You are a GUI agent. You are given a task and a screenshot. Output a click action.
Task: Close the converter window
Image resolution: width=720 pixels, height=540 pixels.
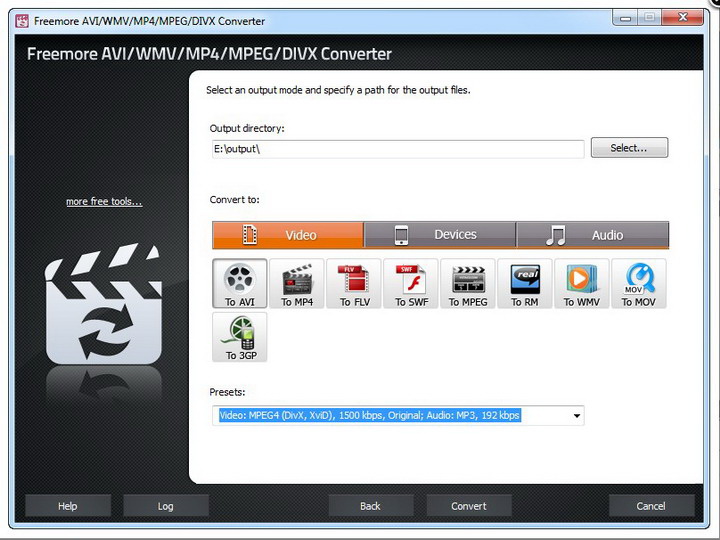point(682,17)
